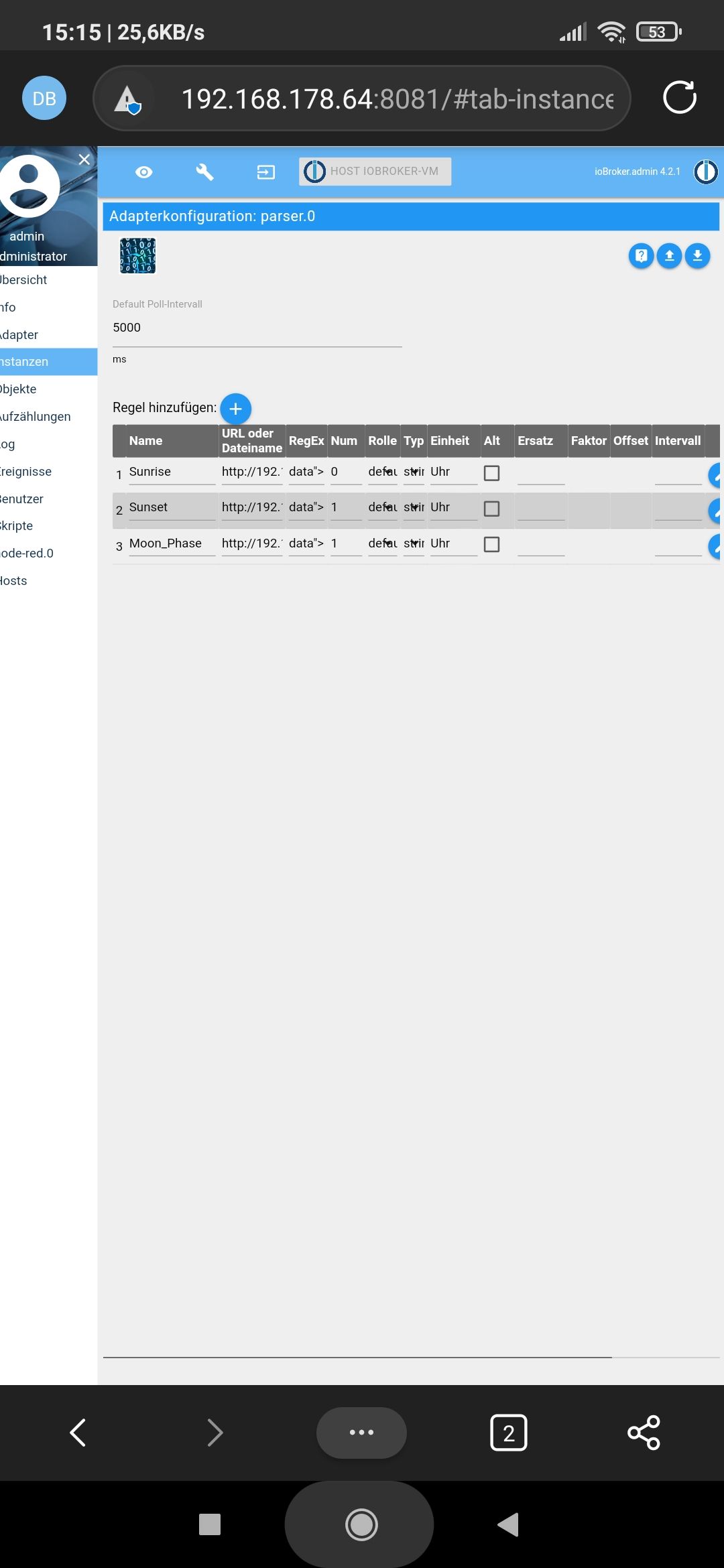The width and height of the screenshot is (724, 1568).
Task: Open Ereignisse in the sidebar
Action: [x=48, y=471]
